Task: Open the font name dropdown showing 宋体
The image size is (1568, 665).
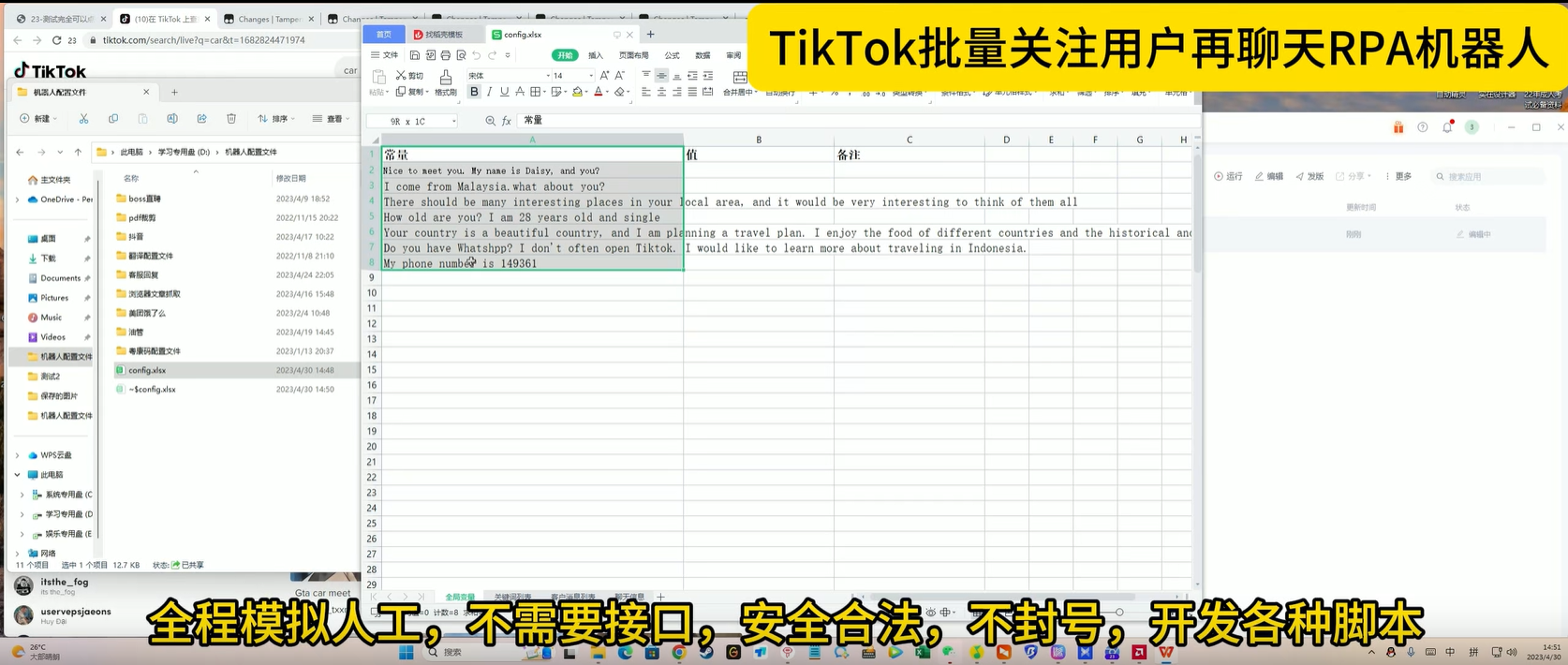Action: (509, 76)
